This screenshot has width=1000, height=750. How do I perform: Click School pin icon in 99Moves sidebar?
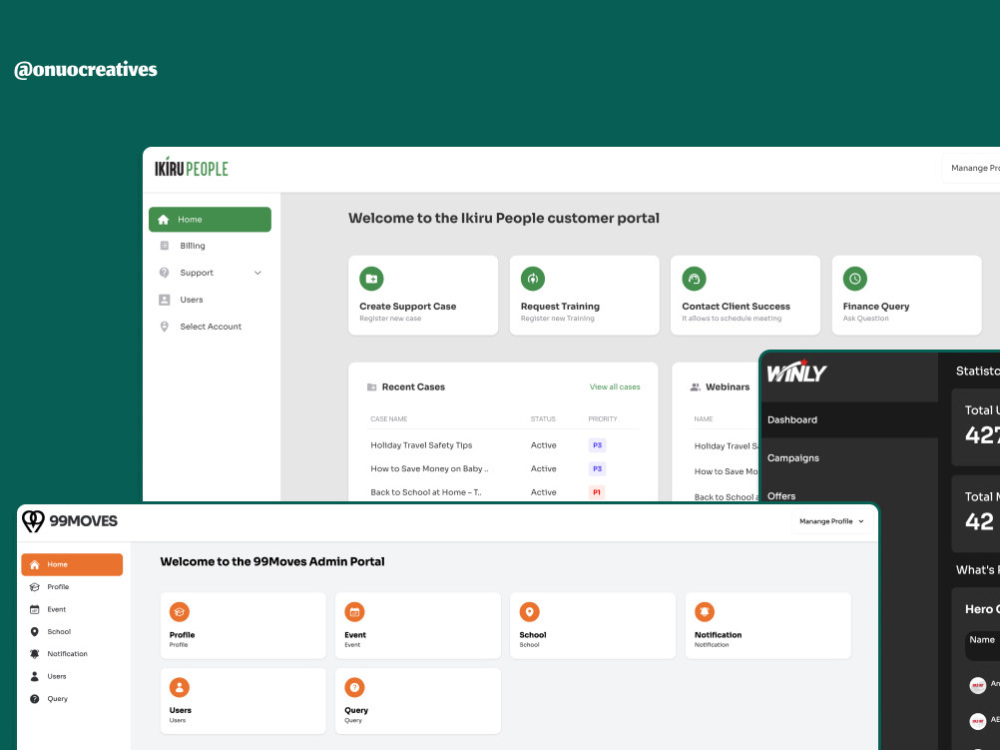coord(34,631)
